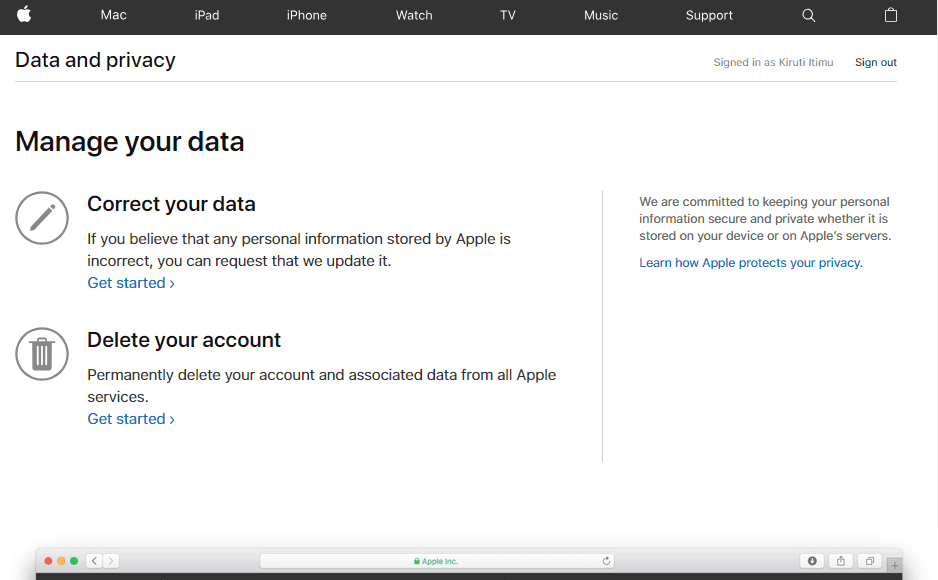Open the search magnifier icon
938x580 pixels.
808,16
